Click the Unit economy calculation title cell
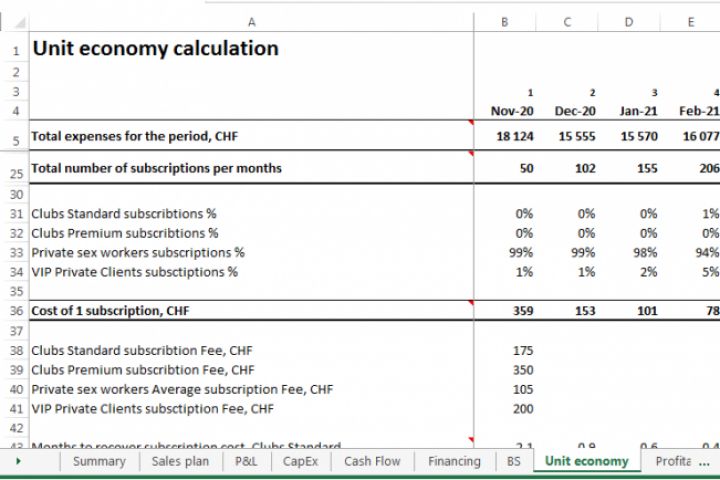 pyautogui.click(x=155, y=49)
